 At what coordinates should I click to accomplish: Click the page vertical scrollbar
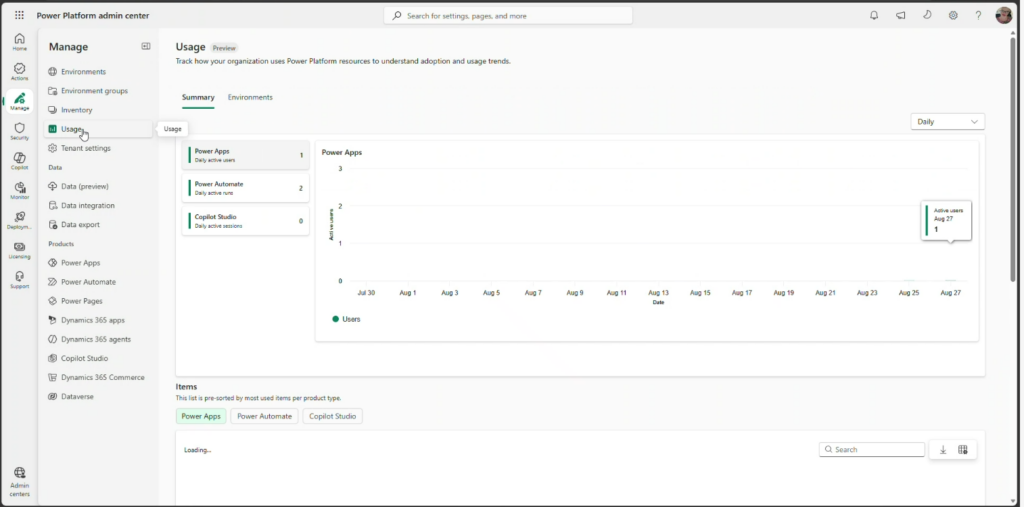click(x=1013, y=157)
